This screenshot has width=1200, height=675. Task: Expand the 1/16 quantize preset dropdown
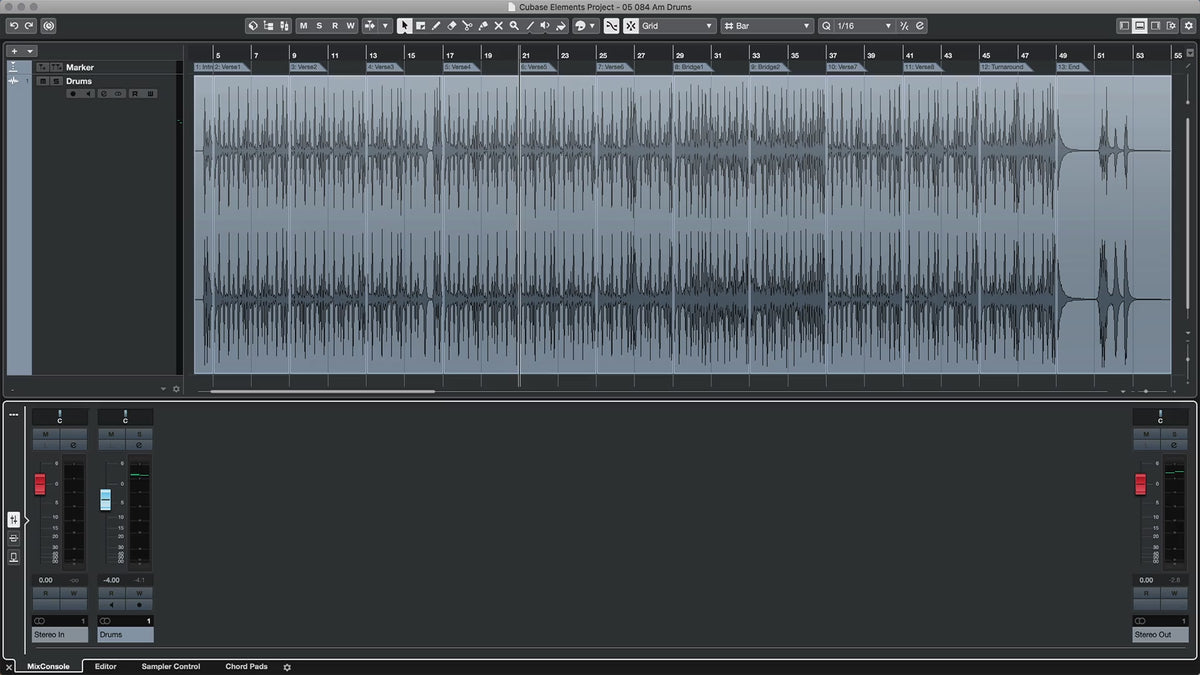[x=856, y=26]
